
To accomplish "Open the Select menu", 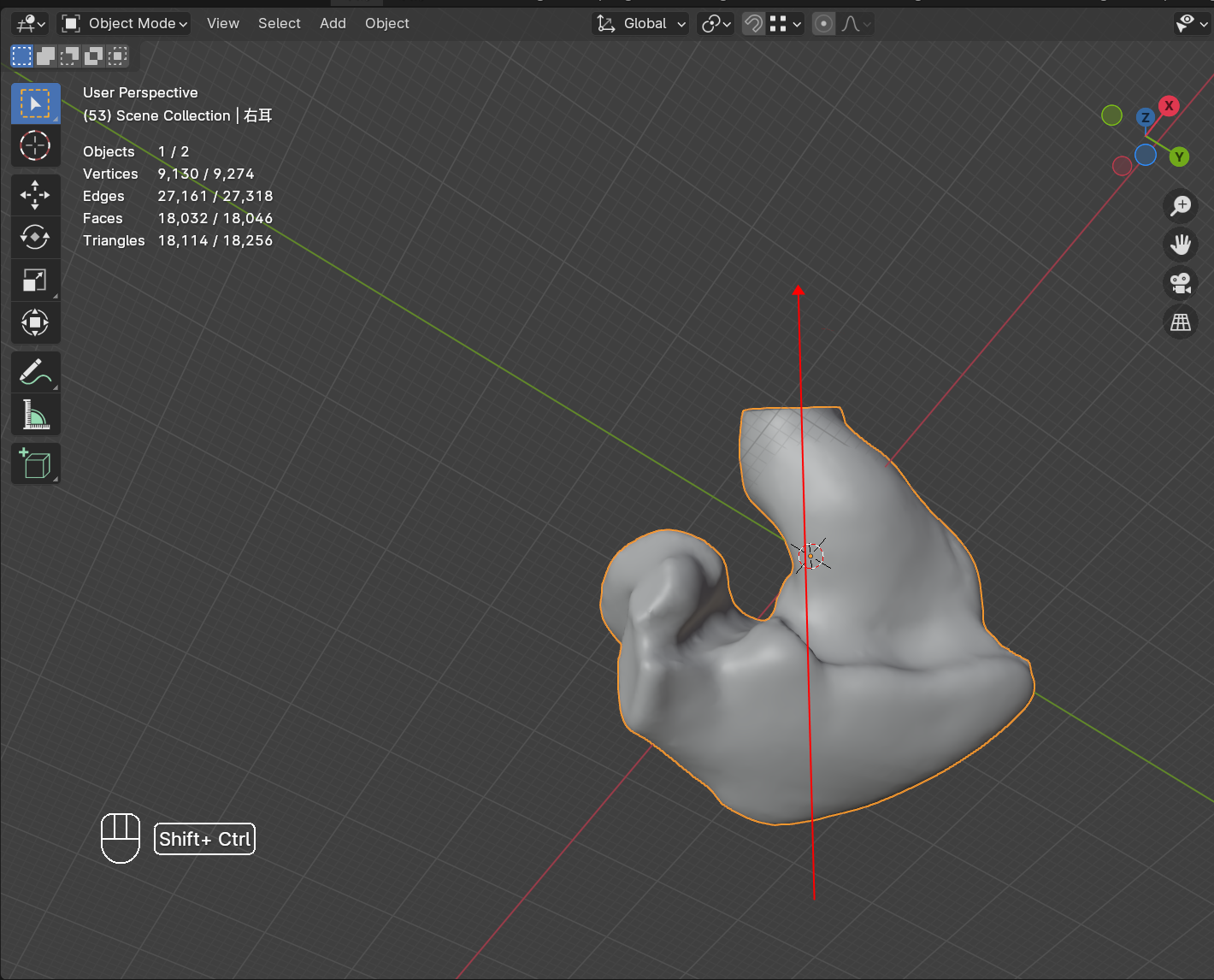I will pyautogui.click(x=280, y=24).
